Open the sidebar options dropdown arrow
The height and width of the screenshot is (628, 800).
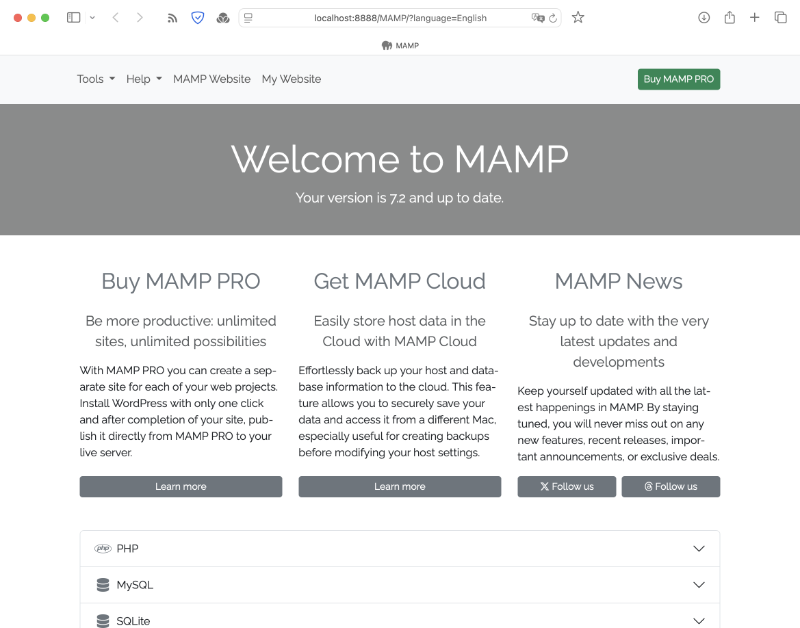92,18
